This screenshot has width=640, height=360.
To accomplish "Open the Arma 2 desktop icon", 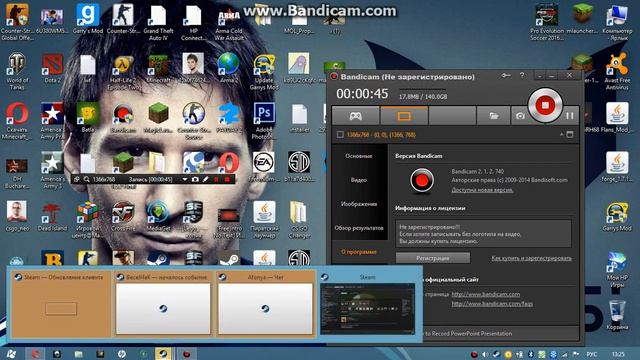I will click(229, 68).
